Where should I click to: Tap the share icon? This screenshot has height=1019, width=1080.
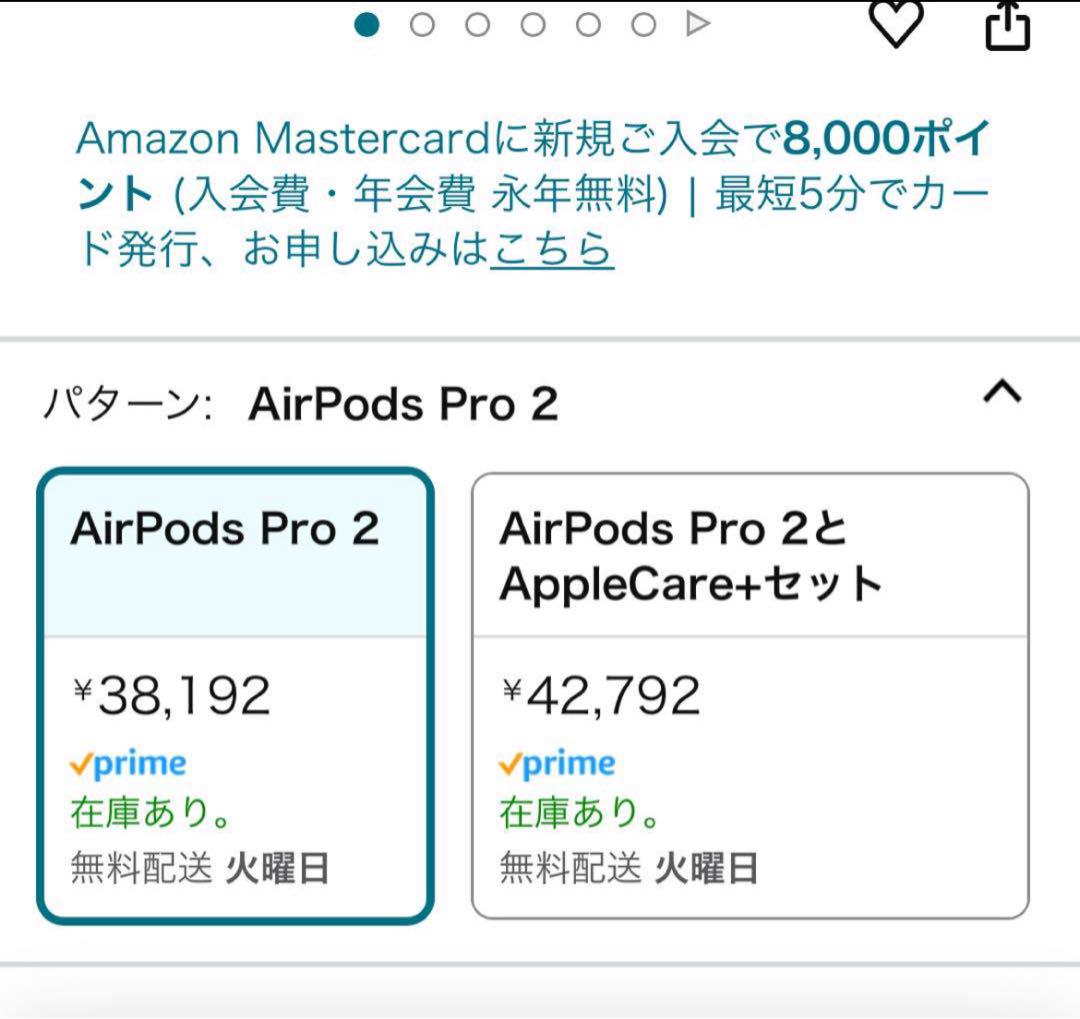(x=1007, y=25)
